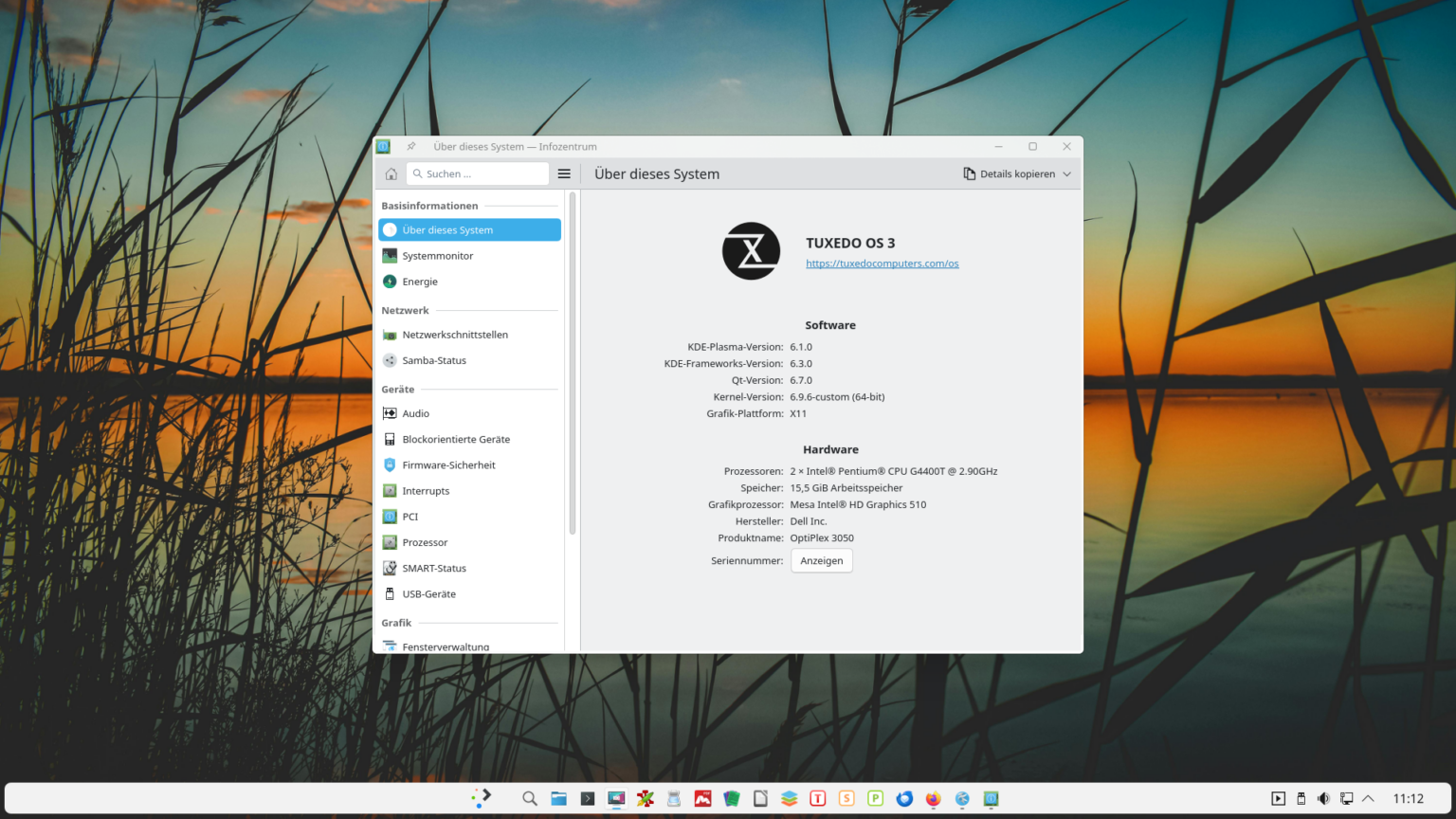Viewport: 1456px width, 819px height.
Task: Launch Thunderbird from the taskbar
Action: (x=904, y=798)
